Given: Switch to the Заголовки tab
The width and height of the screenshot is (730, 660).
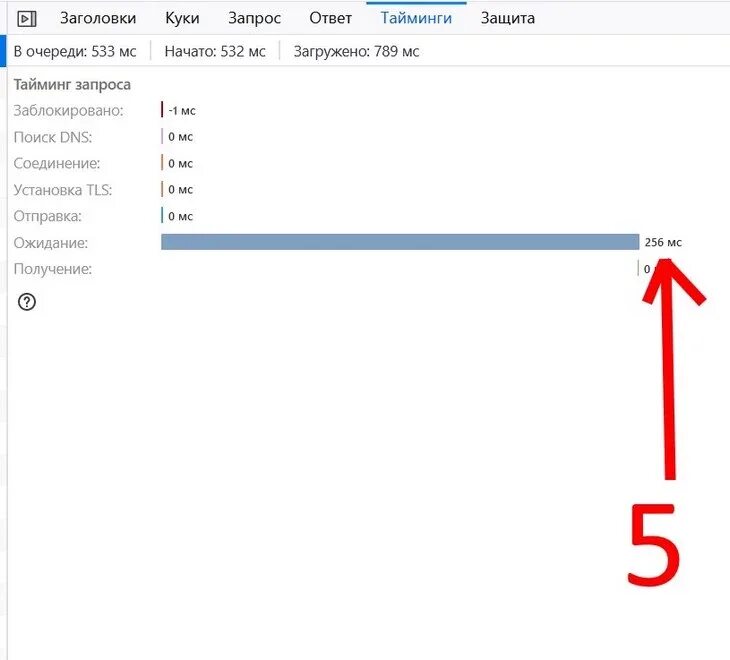Looking at the screenshot, I should pyautogui.click(x=98, y=18).
